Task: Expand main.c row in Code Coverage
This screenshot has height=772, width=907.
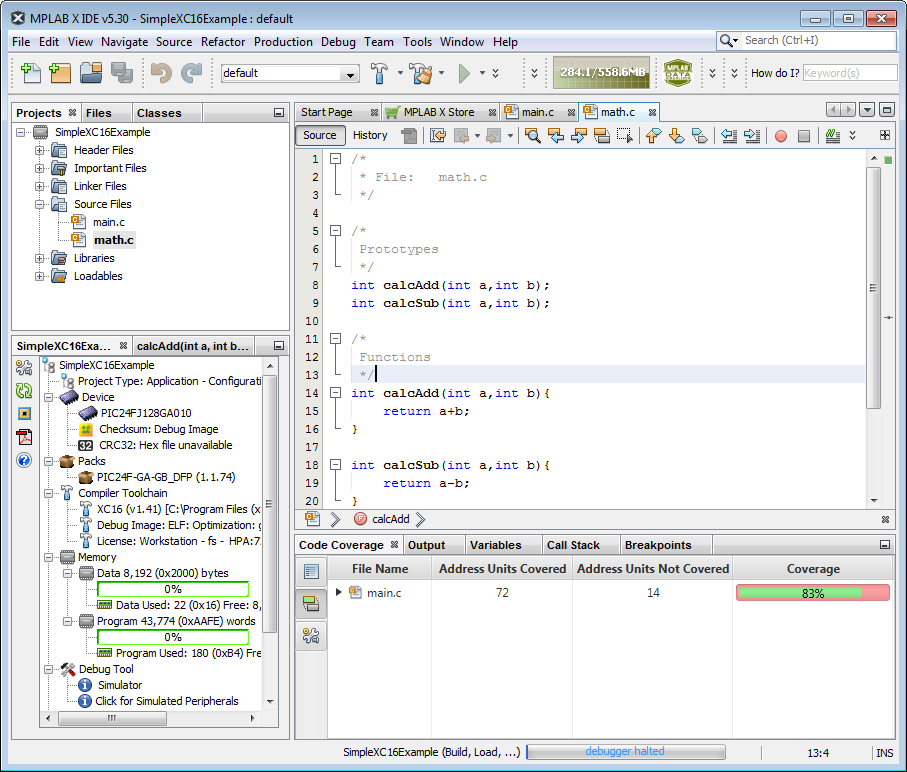Action: pos(339,592)
